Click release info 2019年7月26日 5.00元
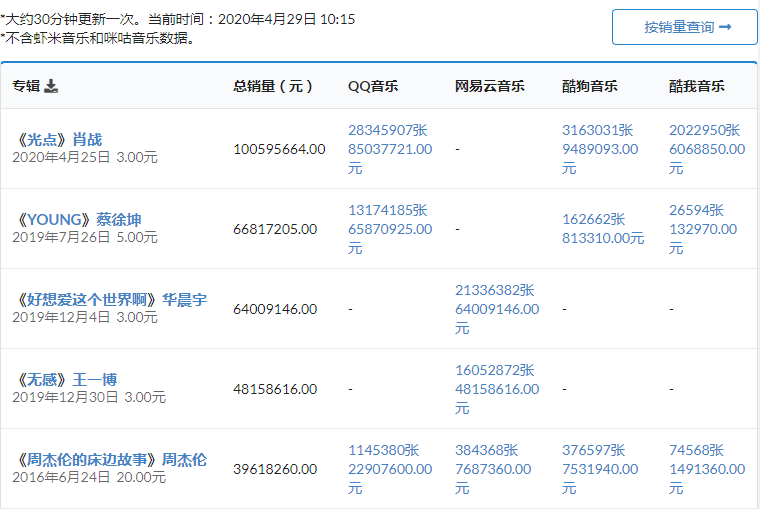The image size is (760, 509). pyautogui.click(x=85, y=237)
